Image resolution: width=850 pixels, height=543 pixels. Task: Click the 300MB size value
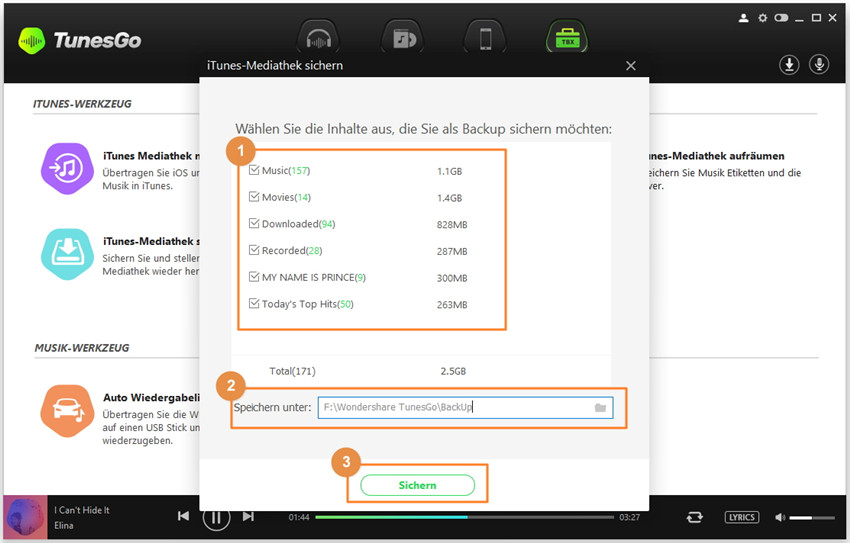tap(452, 278)
